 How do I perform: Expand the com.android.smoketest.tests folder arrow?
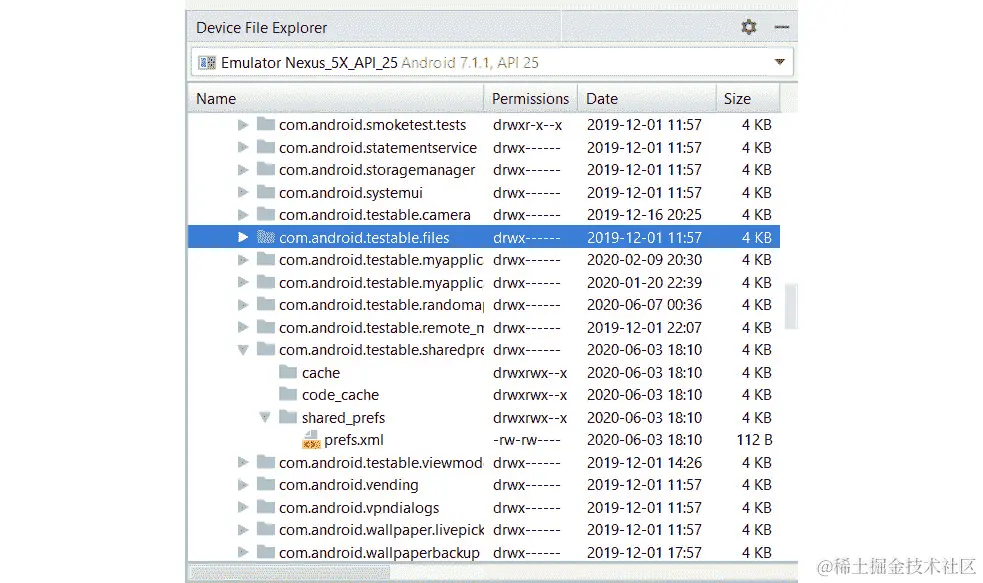pyautogui.click(x=243, y=125)
